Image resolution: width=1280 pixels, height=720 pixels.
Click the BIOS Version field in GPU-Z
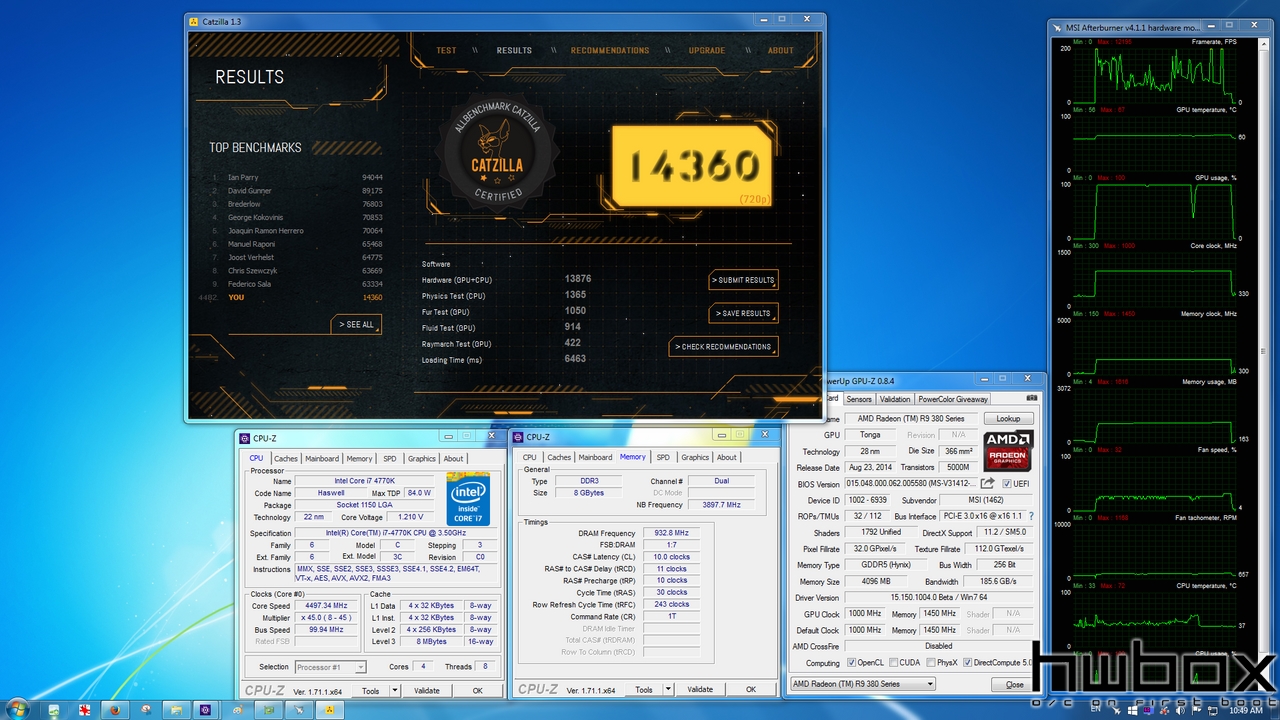coord(911,484)
